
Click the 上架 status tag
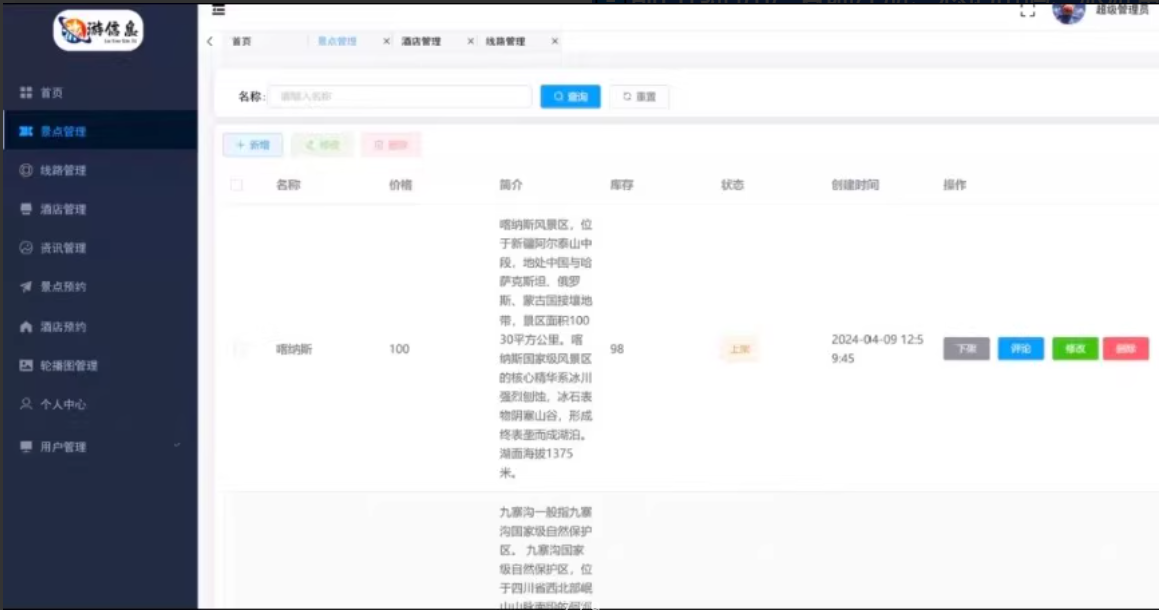[x=739, y=349]
